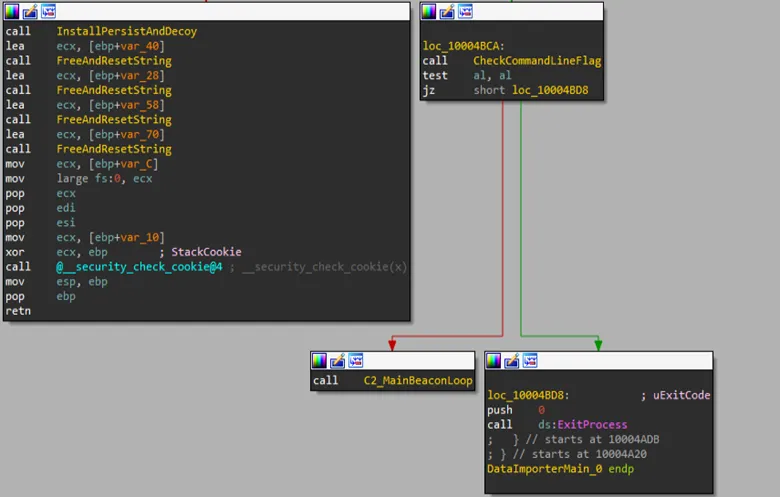Set node color for loc_10004BCA block
Viewport: 780px width, 497px height.
pos(429,11)
